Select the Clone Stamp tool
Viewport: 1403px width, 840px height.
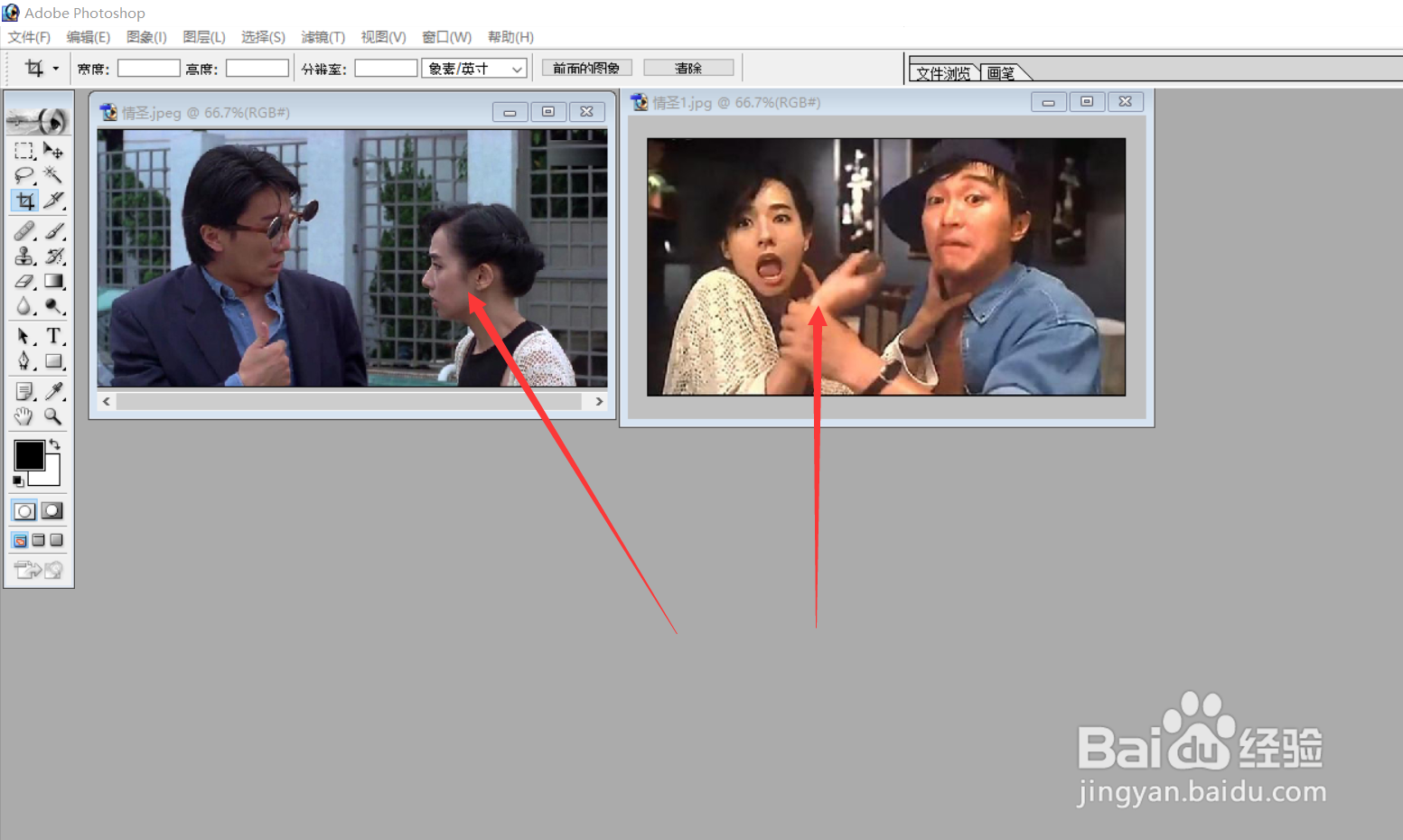point(24,257)
